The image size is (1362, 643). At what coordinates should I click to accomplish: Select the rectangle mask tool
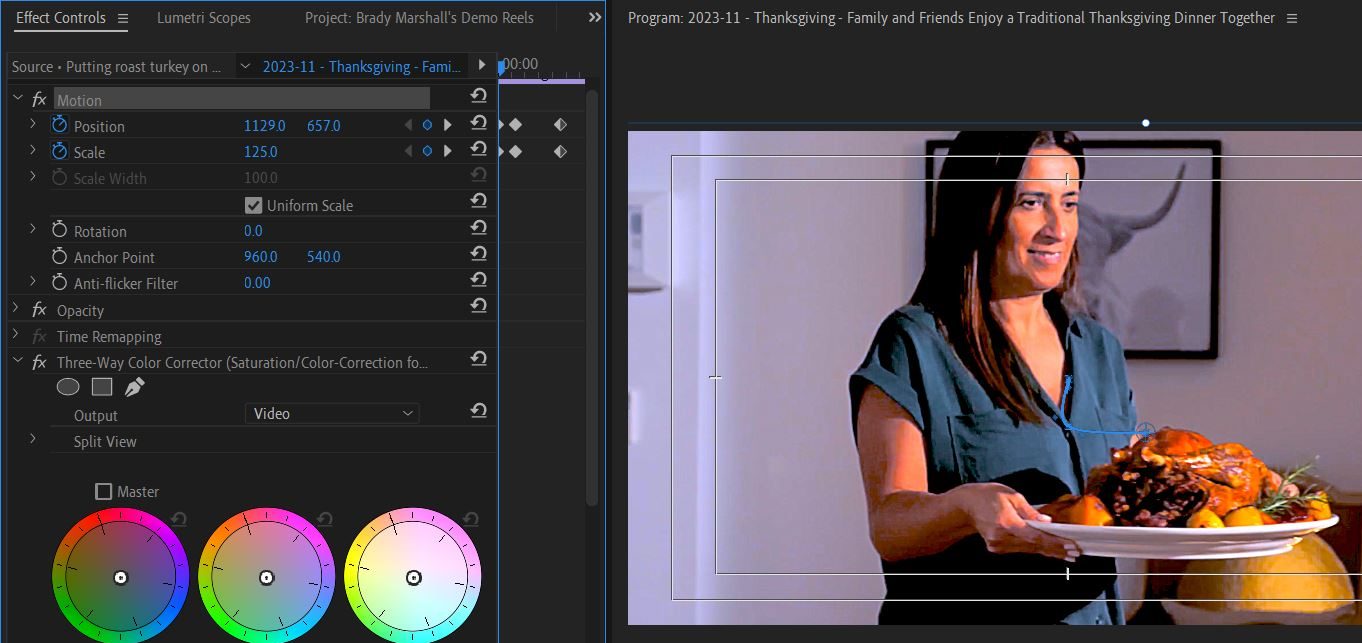coord(102,387)
